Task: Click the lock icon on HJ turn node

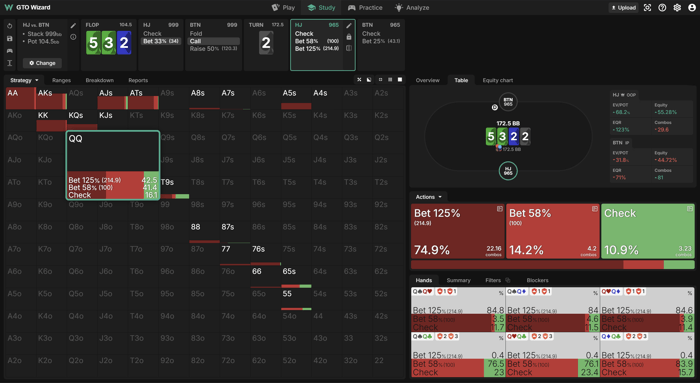Action: click(349, 37)
